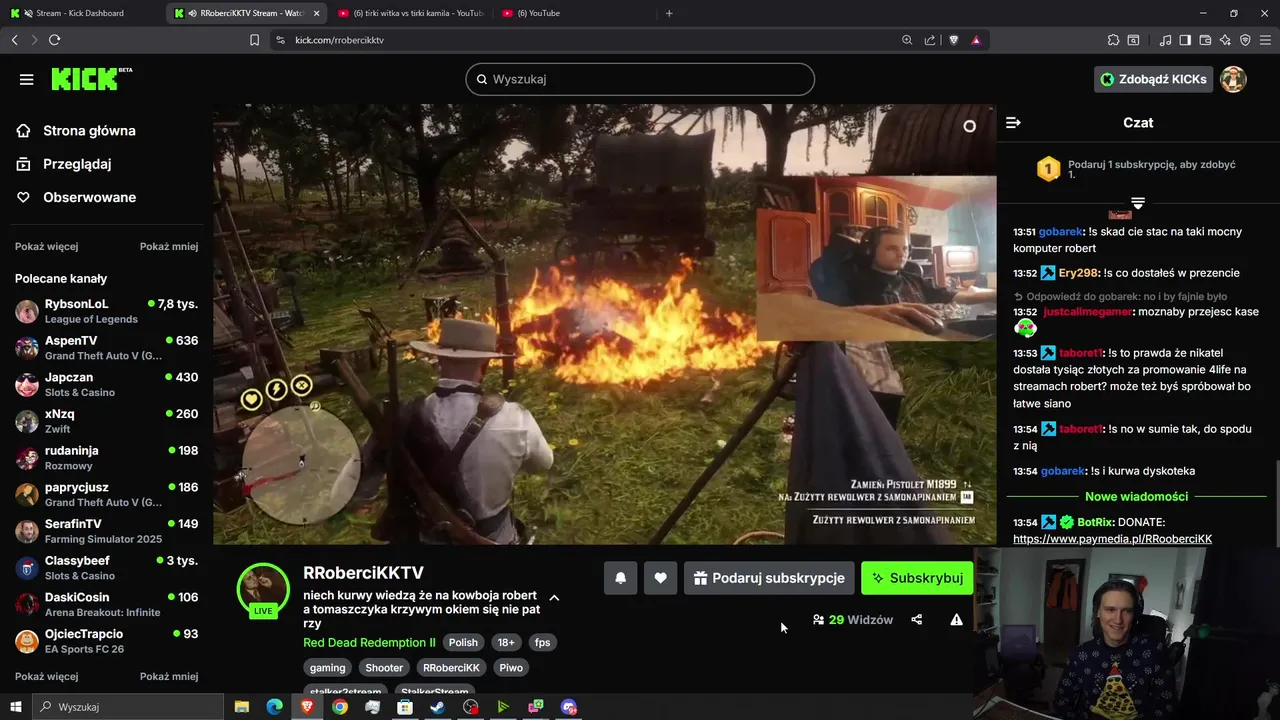
Task: Open Steam from the taskbar
Action: pyautogui.click(x=438, y=707)
